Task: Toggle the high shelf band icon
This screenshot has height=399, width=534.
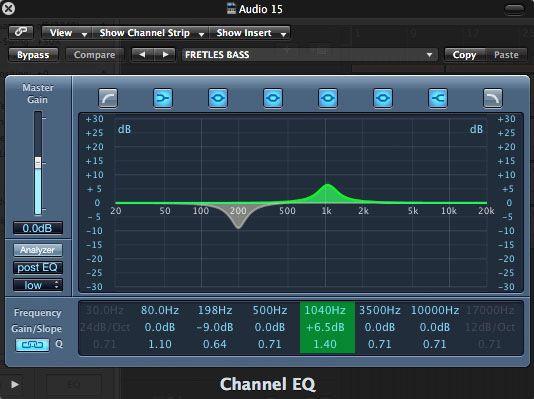Action: tap(438, 98)
